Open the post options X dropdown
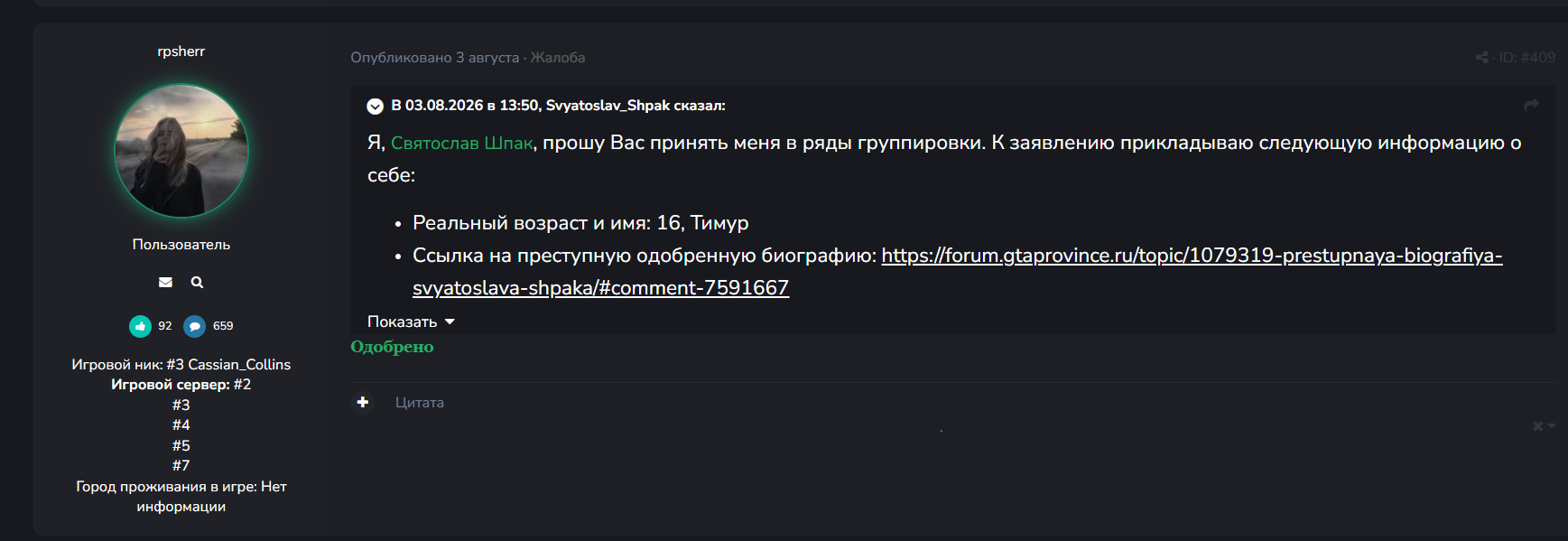1568x541 pixels. (x=1544, y=426)
